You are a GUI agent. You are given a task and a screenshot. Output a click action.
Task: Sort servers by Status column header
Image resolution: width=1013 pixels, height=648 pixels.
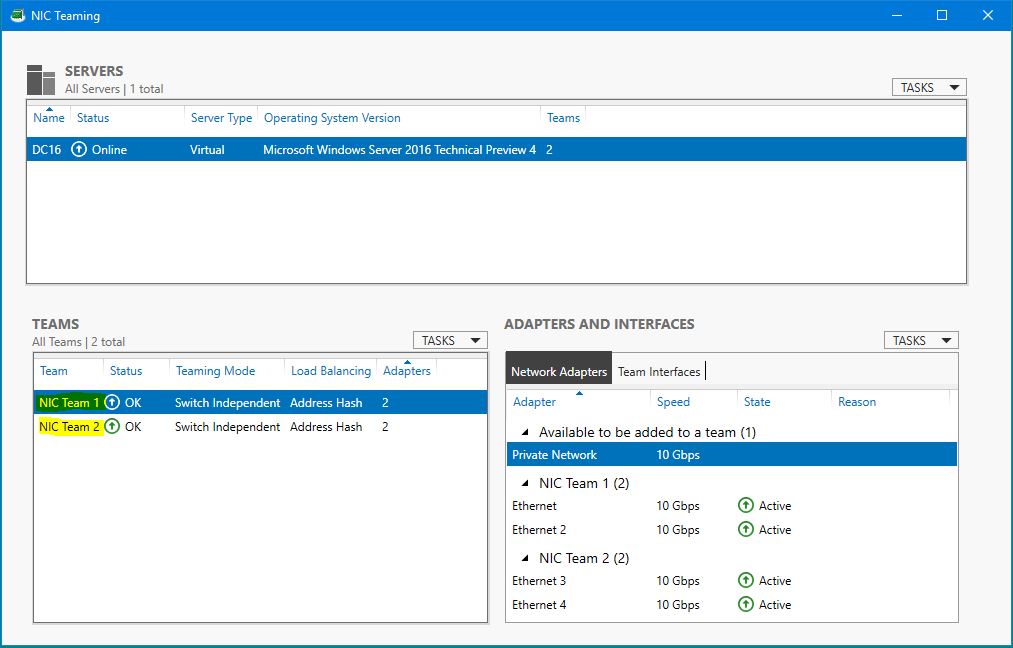coord(93,118)
